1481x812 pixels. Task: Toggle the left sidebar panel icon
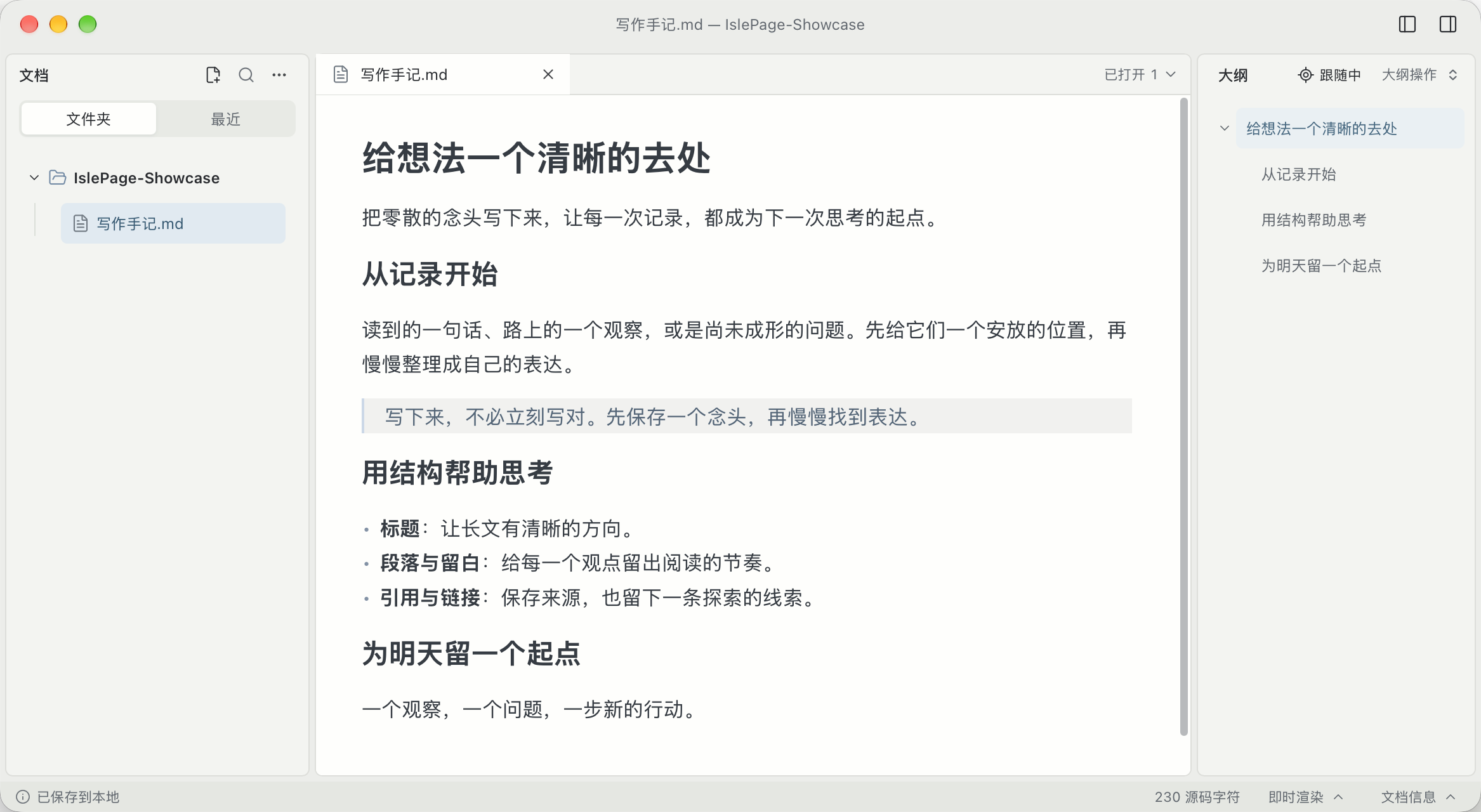pos(1407,24)
